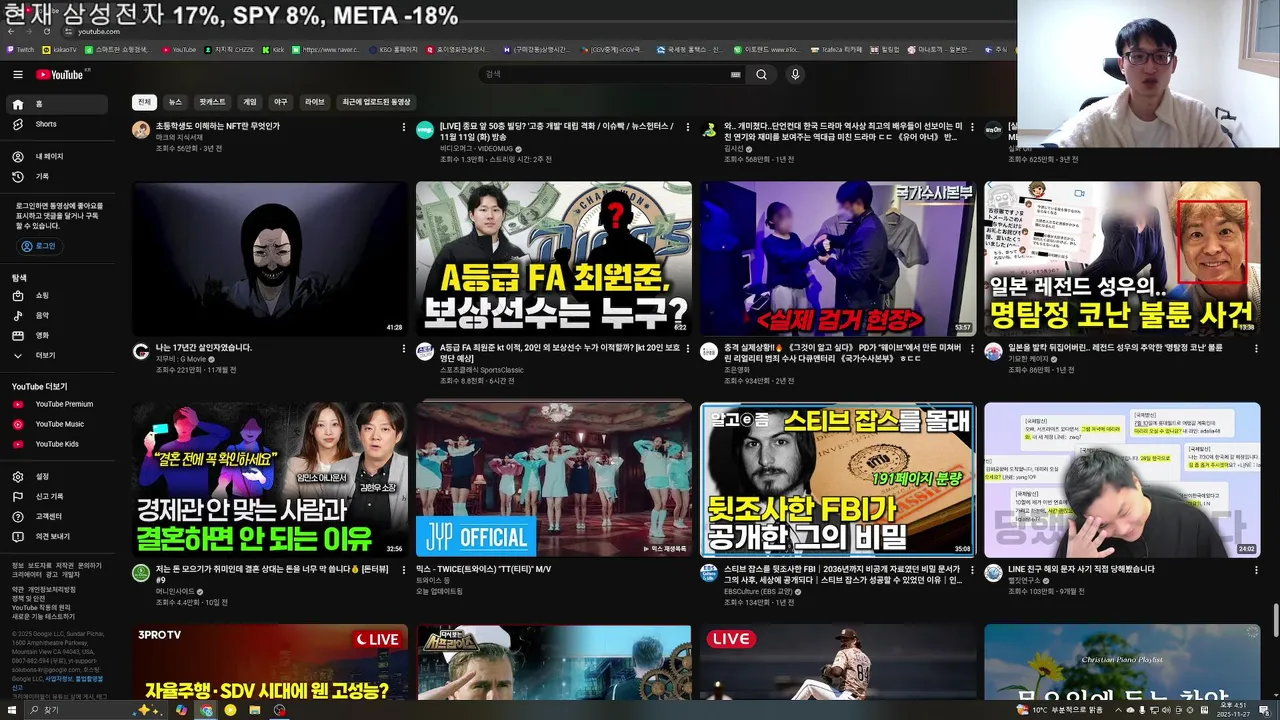Screen dimensions: 1280x720
Task: Open the on-screen keyboard icon in search box
Action: pyautogui.click(x=736, y=75)
